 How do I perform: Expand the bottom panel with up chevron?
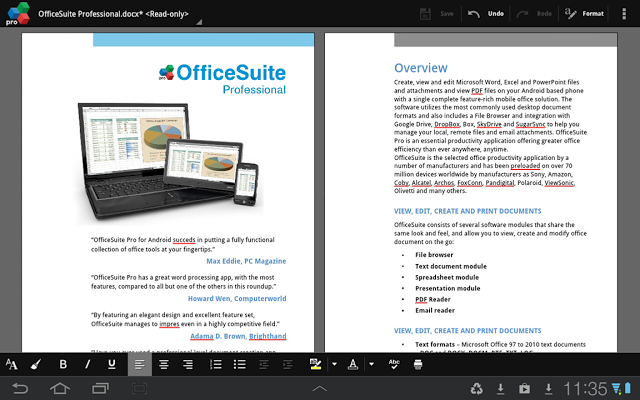(x=320, y=387)
